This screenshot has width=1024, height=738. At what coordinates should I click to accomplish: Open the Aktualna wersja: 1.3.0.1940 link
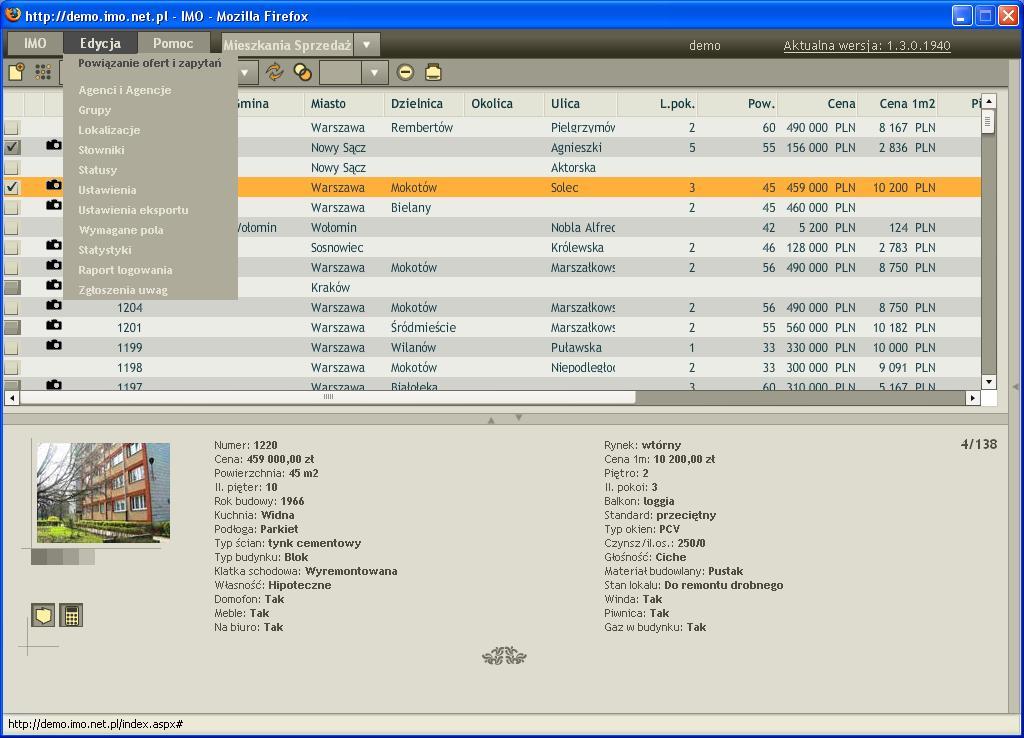(867, 46)
